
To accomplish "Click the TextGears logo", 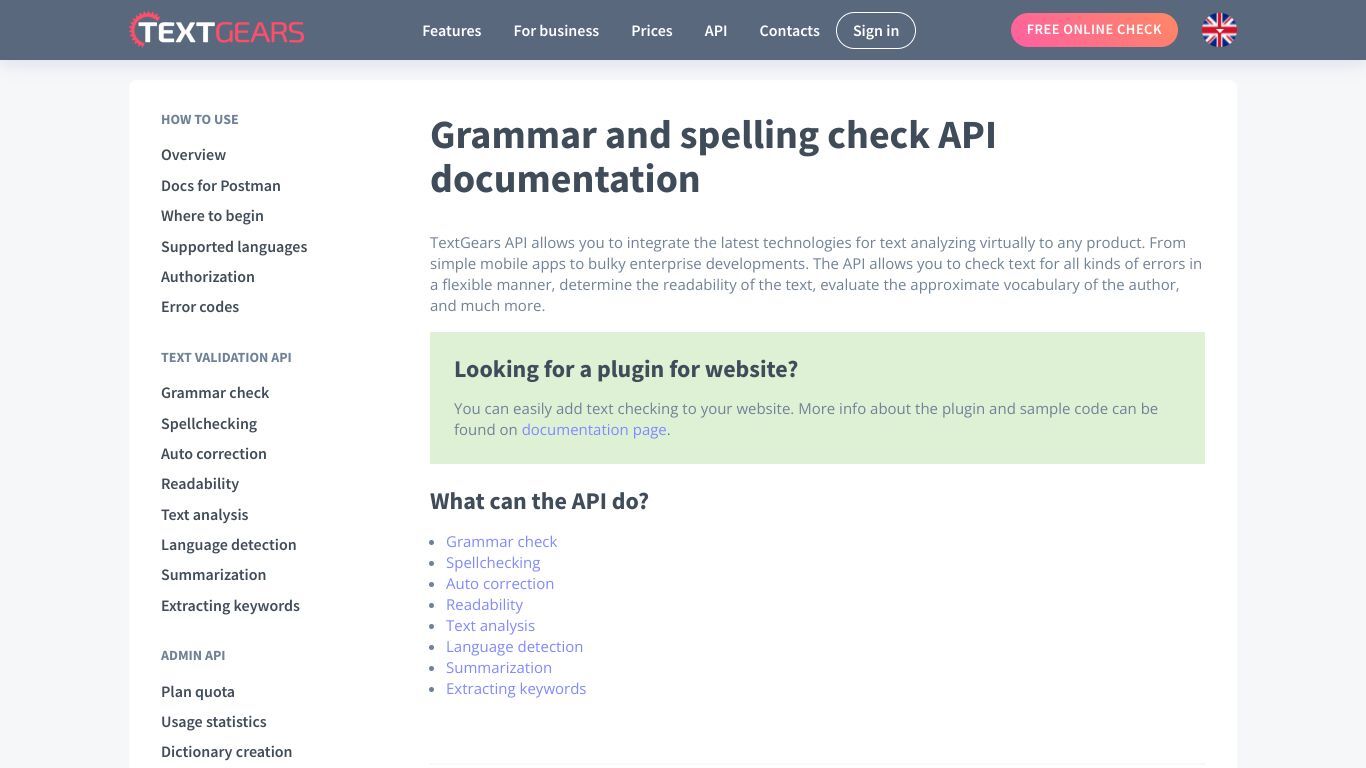I will click(217, 30).
